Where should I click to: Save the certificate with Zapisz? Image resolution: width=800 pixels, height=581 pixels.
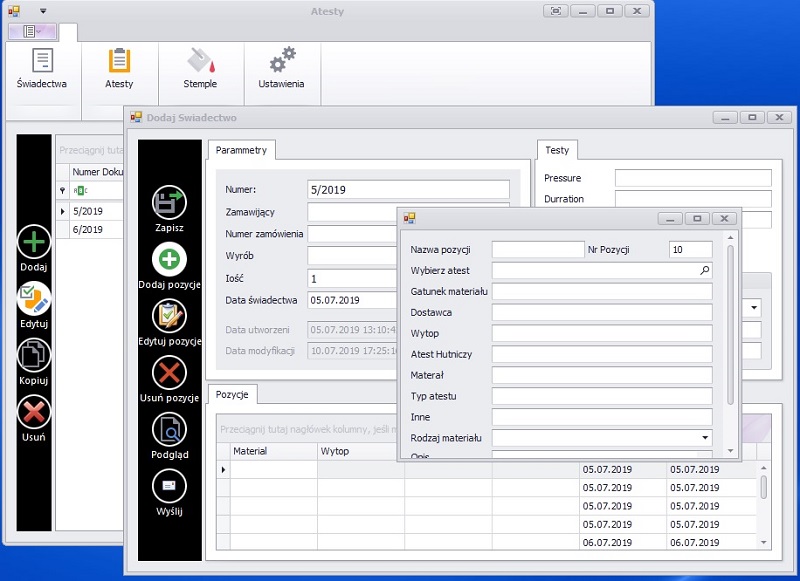169,202
